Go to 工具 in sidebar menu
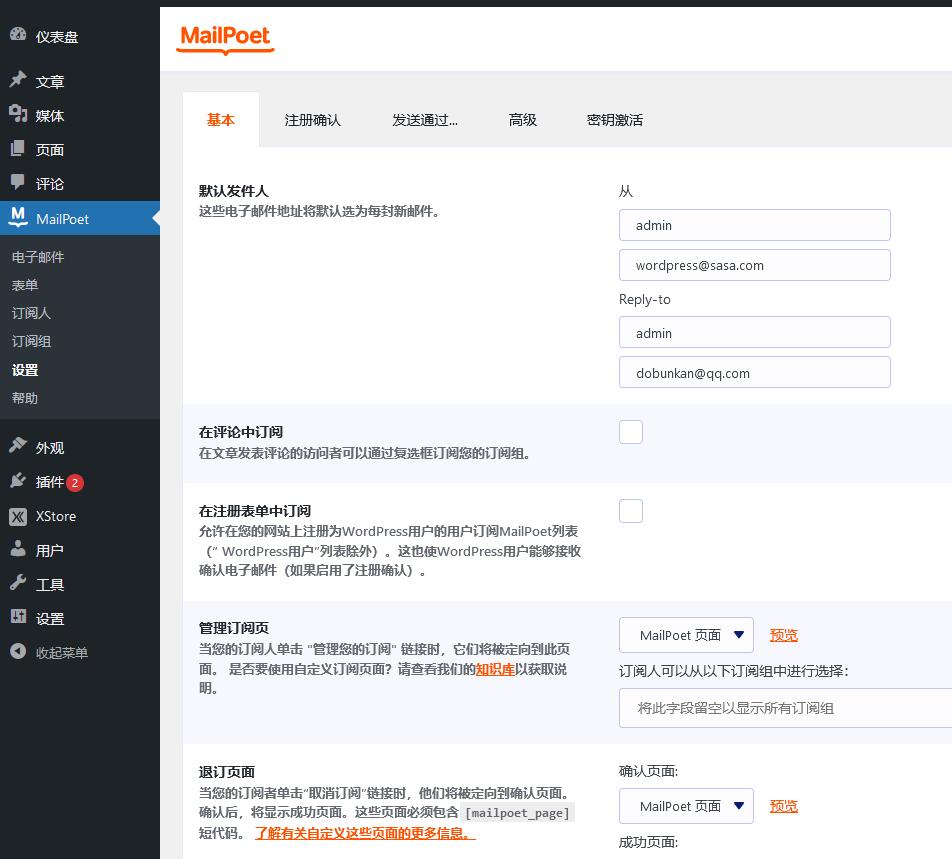The width and height of the screenshot is (952, 859). [x=50, y=585]
